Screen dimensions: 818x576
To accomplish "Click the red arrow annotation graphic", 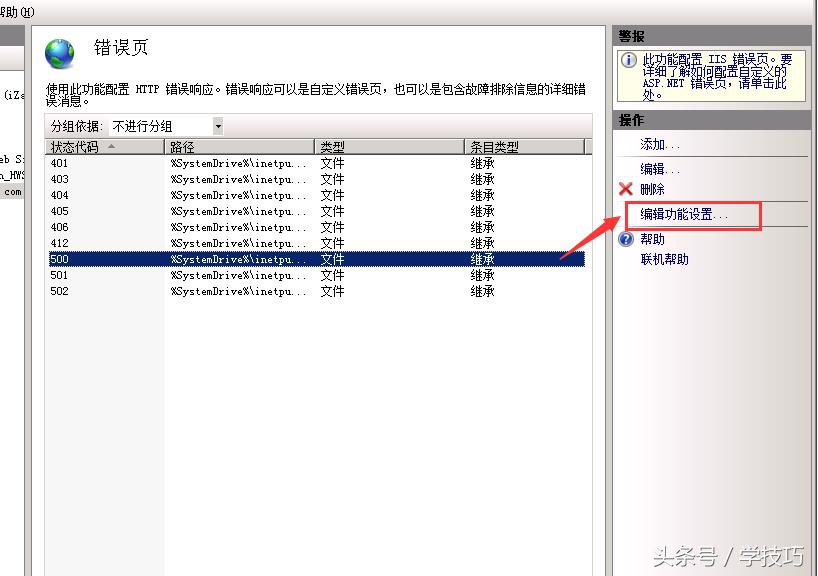I will coord(590,240).
